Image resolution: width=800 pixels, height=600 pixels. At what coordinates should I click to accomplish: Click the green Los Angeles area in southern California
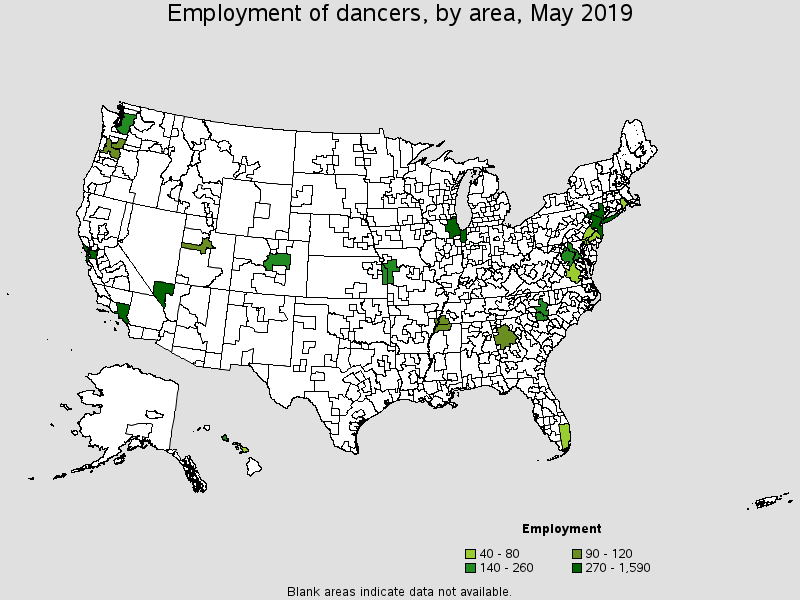pos(123,313)
